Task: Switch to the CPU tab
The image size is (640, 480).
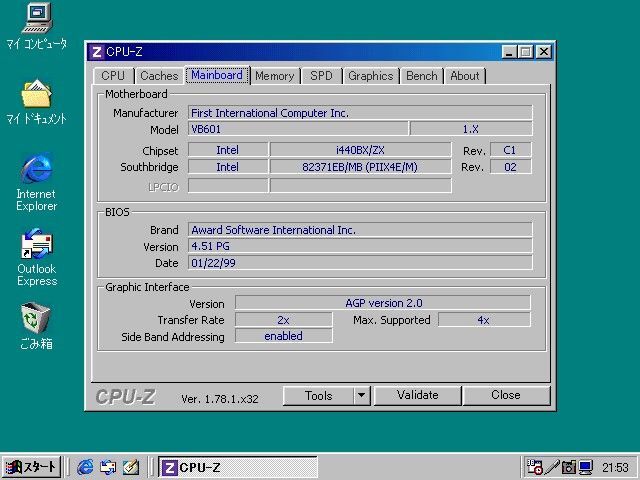Action: coord(113,76)
